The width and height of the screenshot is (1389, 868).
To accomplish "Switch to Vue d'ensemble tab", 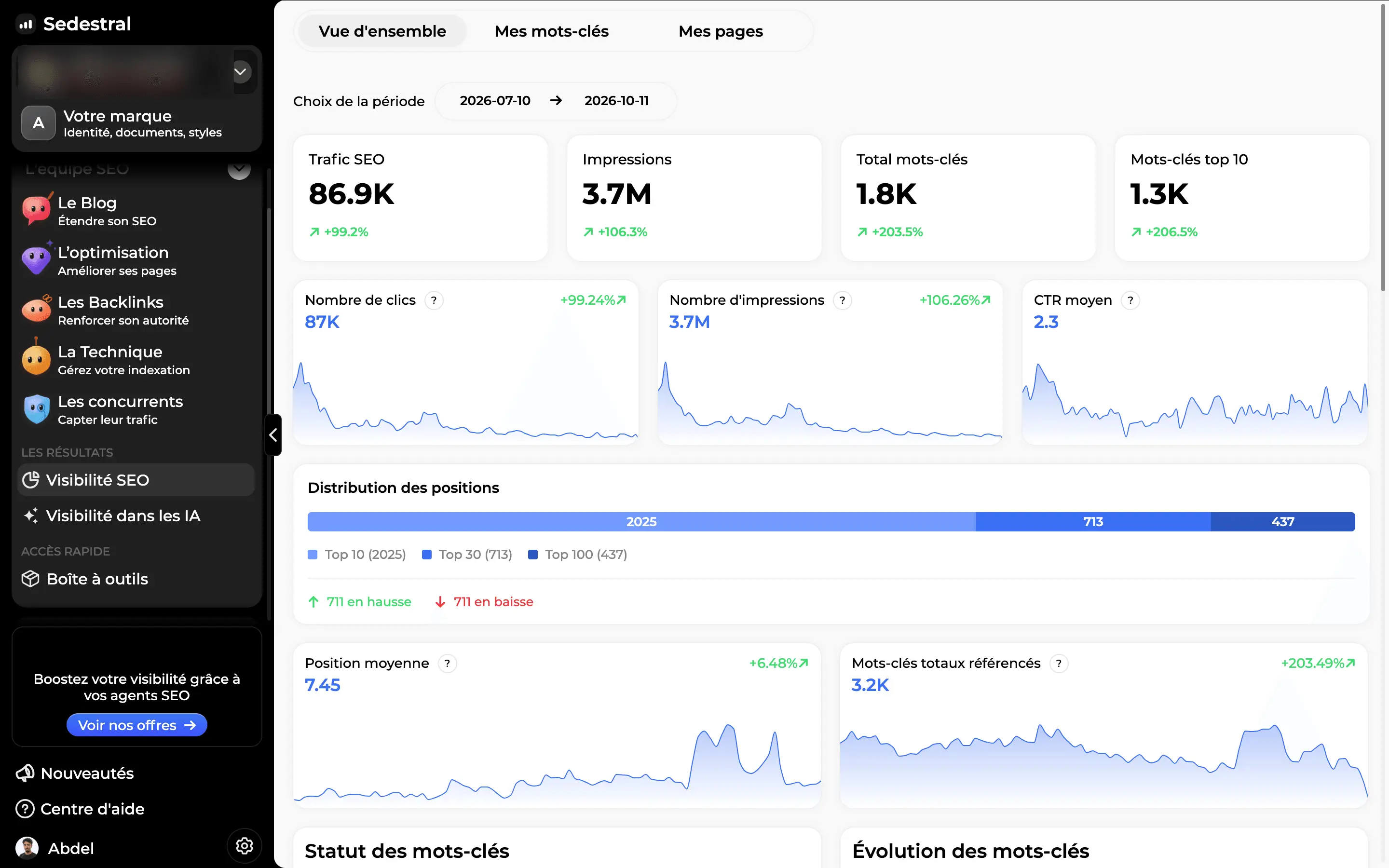I will pos(382,31).
